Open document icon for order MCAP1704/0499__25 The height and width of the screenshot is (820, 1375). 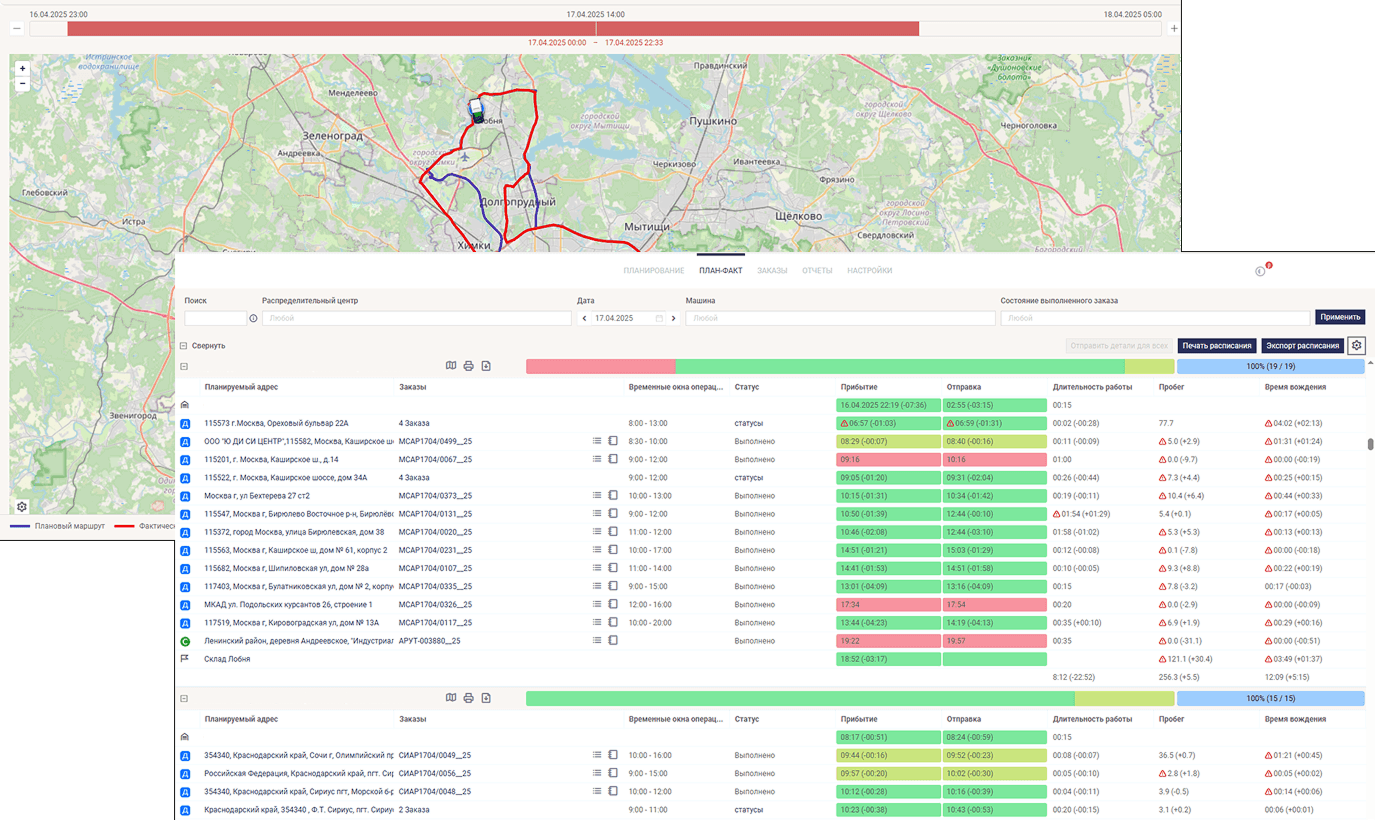613,441
